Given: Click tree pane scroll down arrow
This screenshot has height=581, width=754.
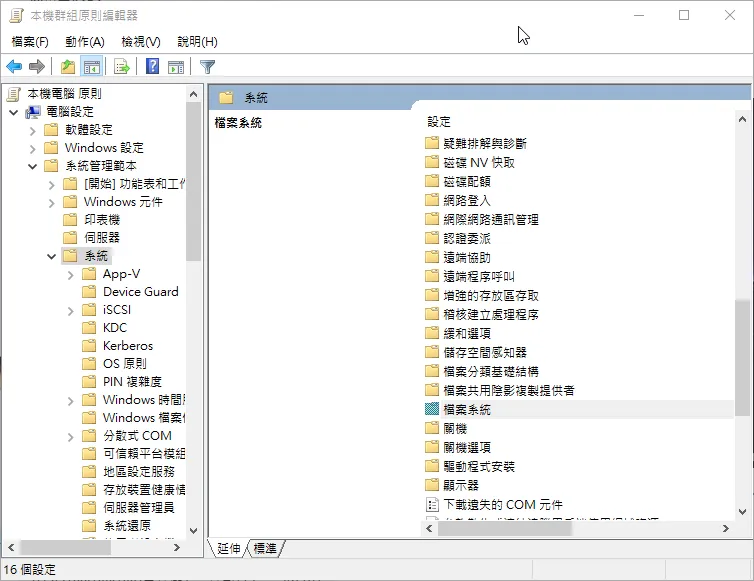Looking at the screenshot, I should 193,530.
